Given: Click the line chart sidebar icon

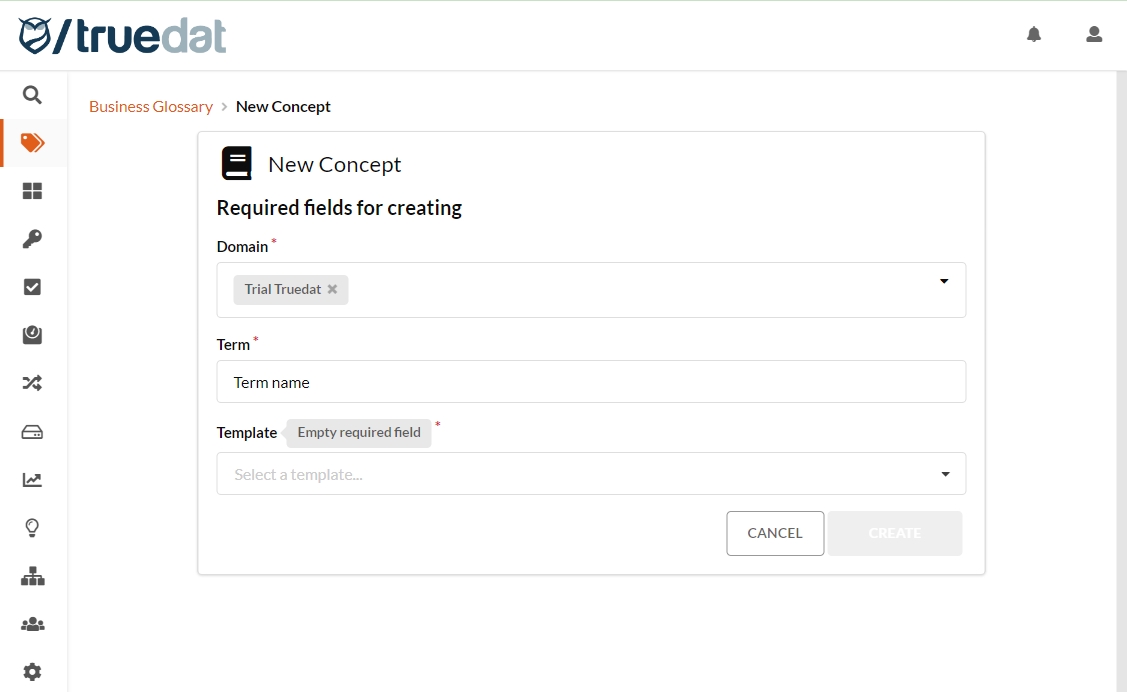Looking at the screenshot, I should coord(32,480).
